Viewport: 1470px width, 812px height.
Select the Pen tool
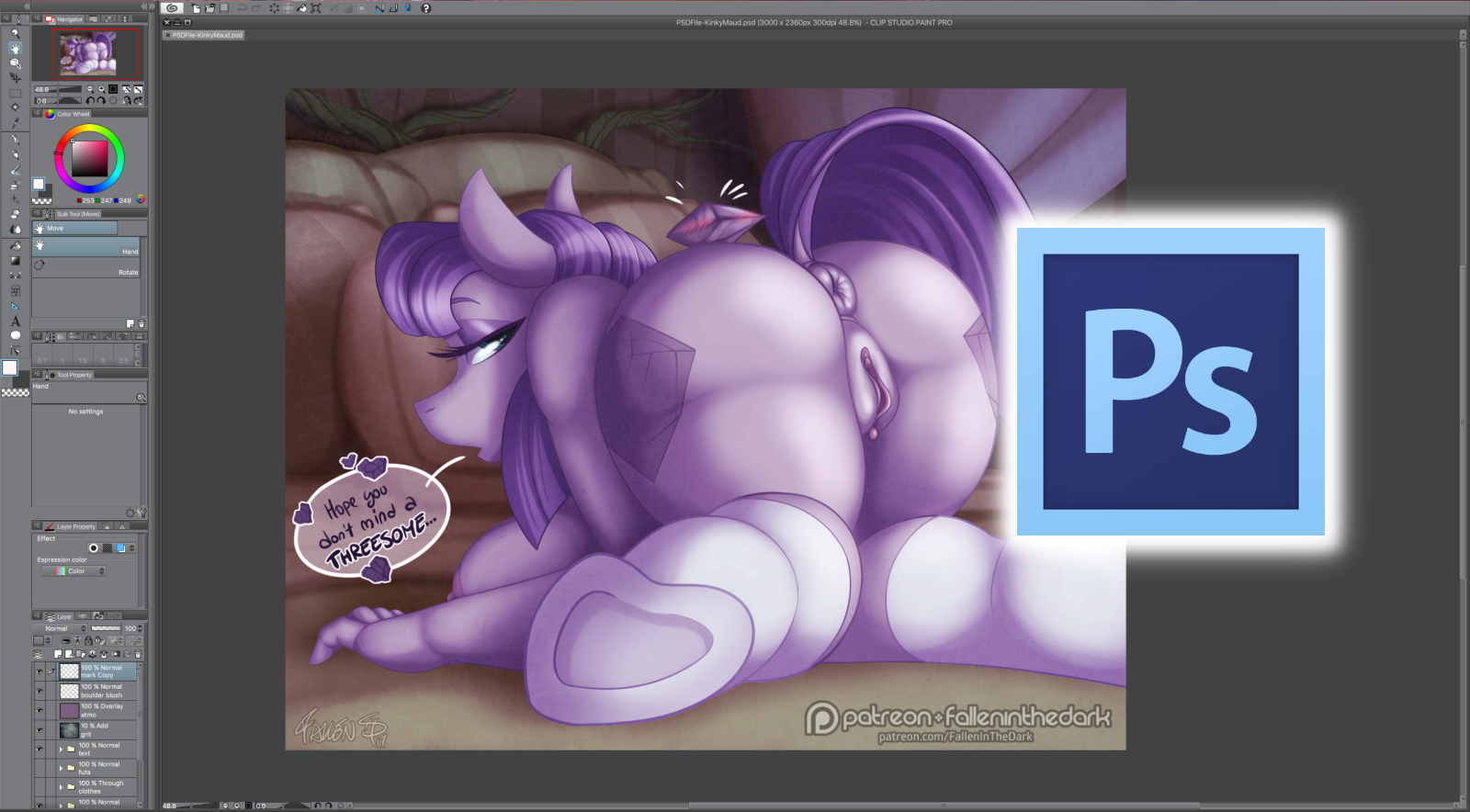tap(15, 140)
